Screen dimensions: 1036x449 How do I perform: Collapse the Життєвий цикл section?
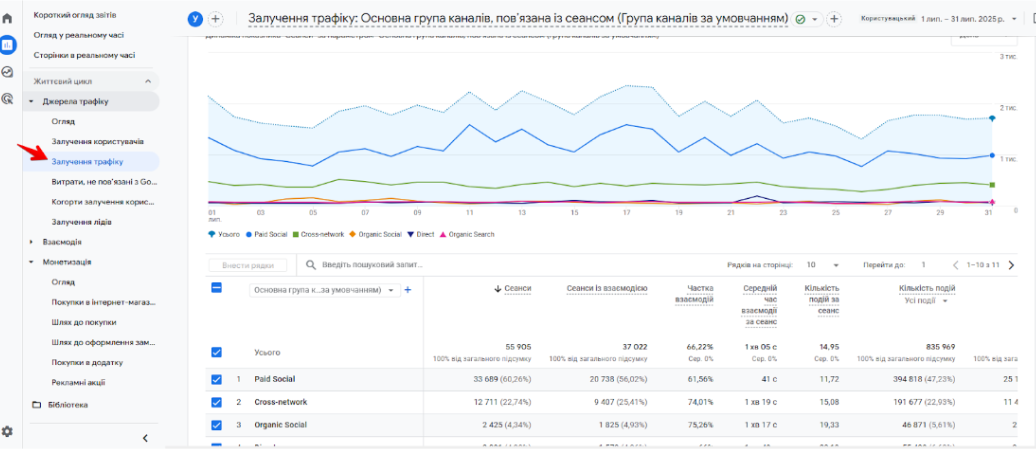(147, 81)
